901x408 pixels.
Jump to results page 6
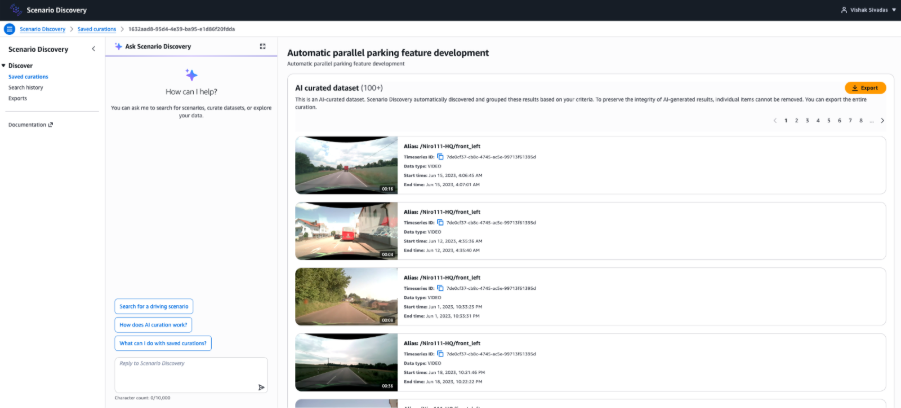click(x=840, y=121)
